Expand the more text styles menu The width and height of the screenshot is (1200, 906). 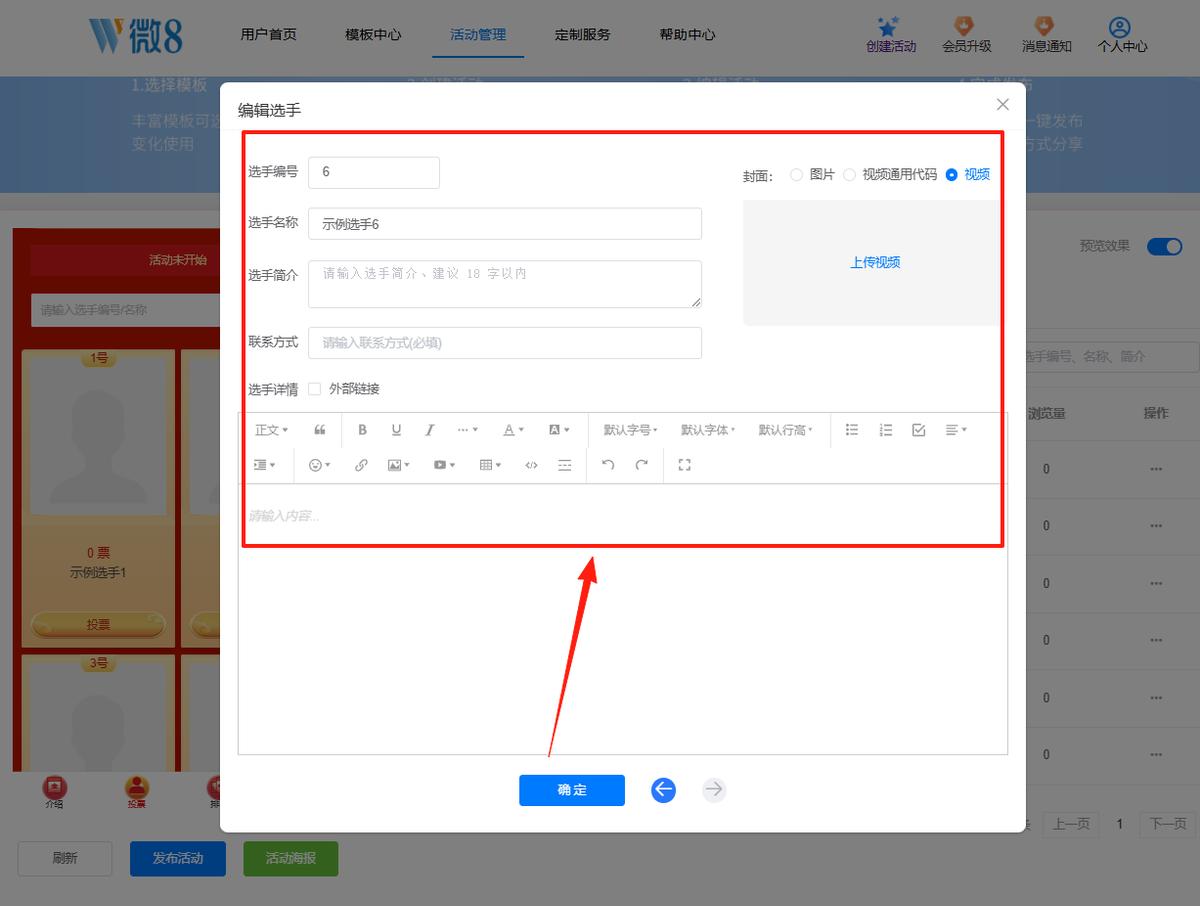click(467, 430)
